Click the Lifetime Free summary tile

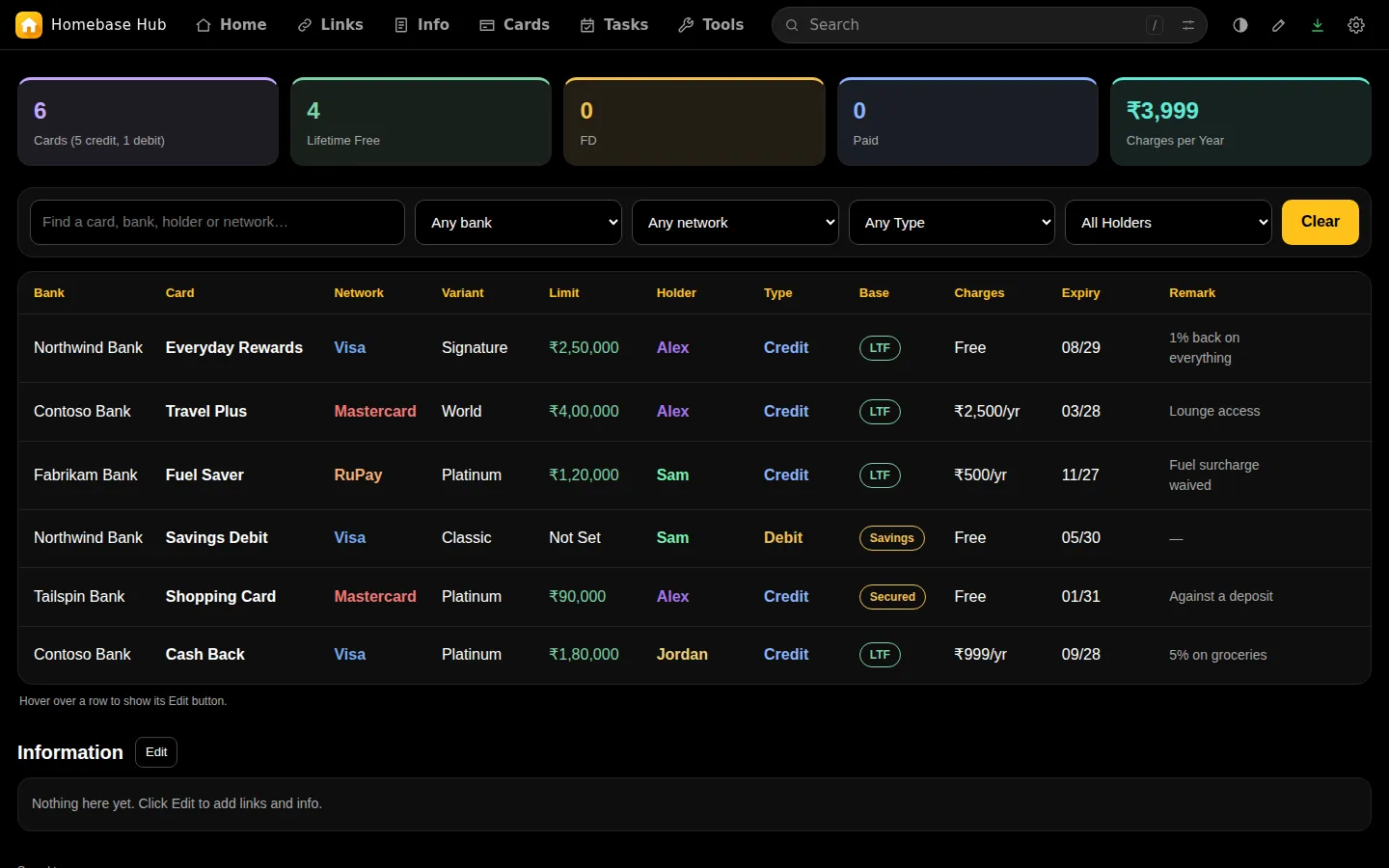pyautogui.click(x=421, y=122)
